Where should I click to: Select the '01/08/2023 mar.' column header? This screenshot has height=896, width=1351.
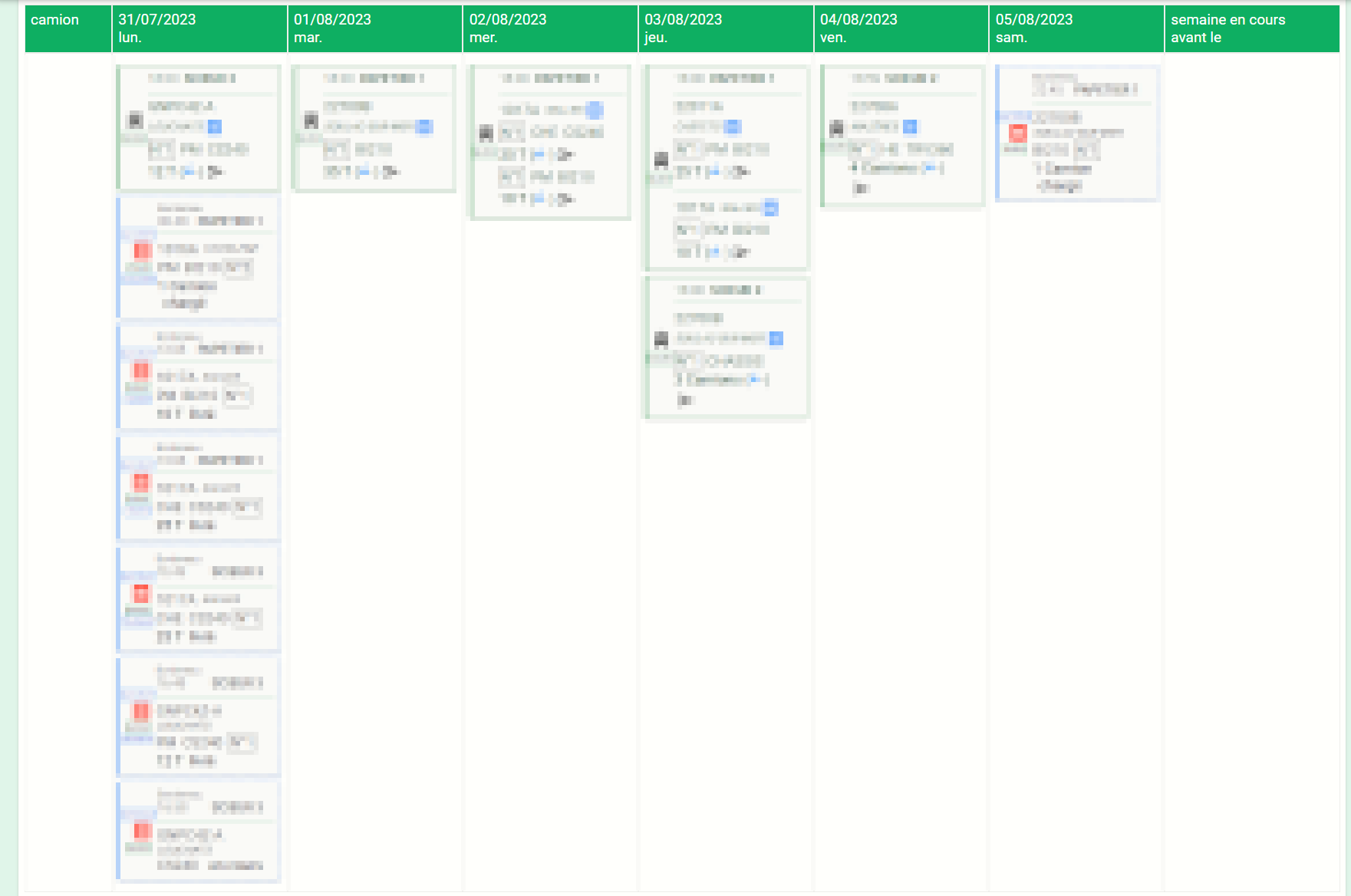[375, 29]
